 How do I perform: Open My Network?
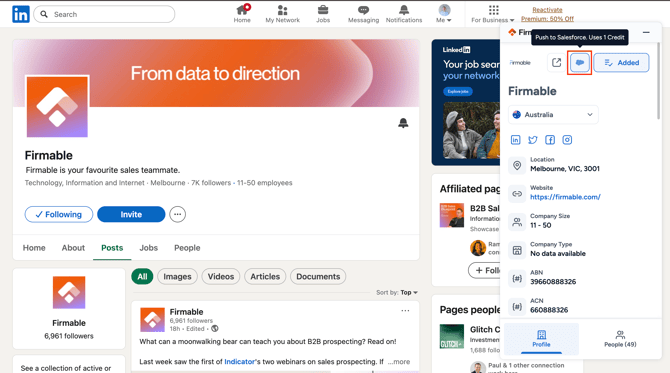pyautogui.click(x=282, y=14)
